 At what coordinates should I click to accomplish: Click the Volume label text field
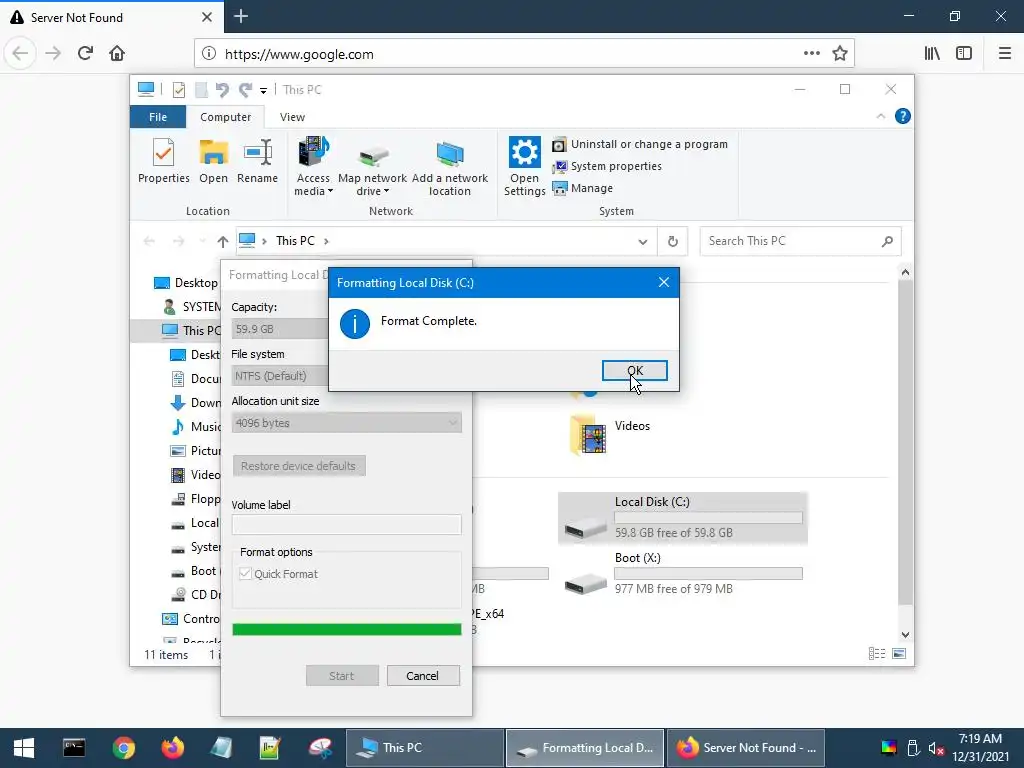point(346,524)
